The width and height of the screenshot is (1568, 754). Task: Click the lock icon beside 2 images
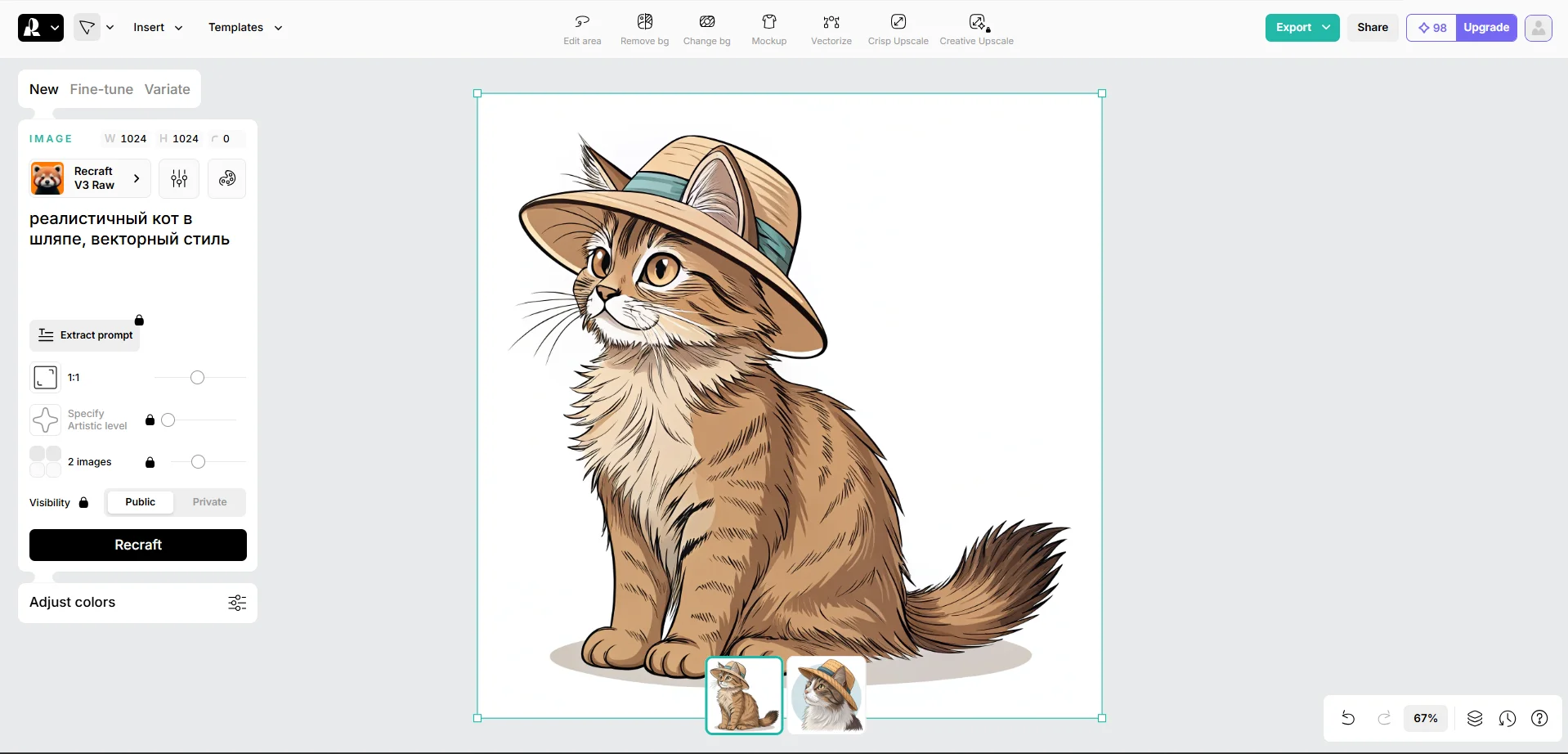tap(150, 462)
